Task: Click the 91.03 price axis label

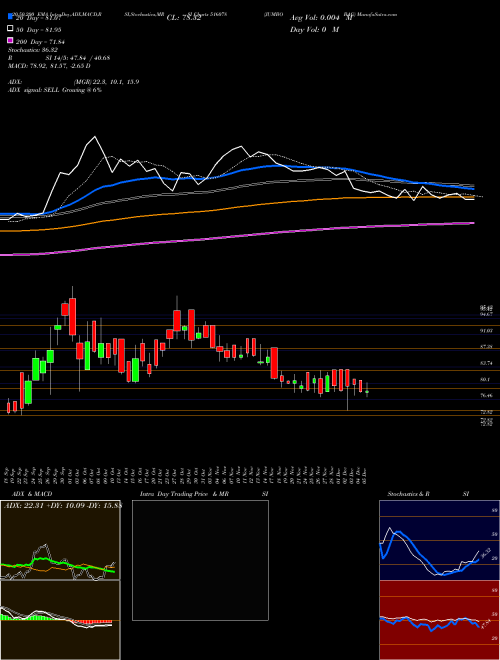Action: click(x=487, y=331)
